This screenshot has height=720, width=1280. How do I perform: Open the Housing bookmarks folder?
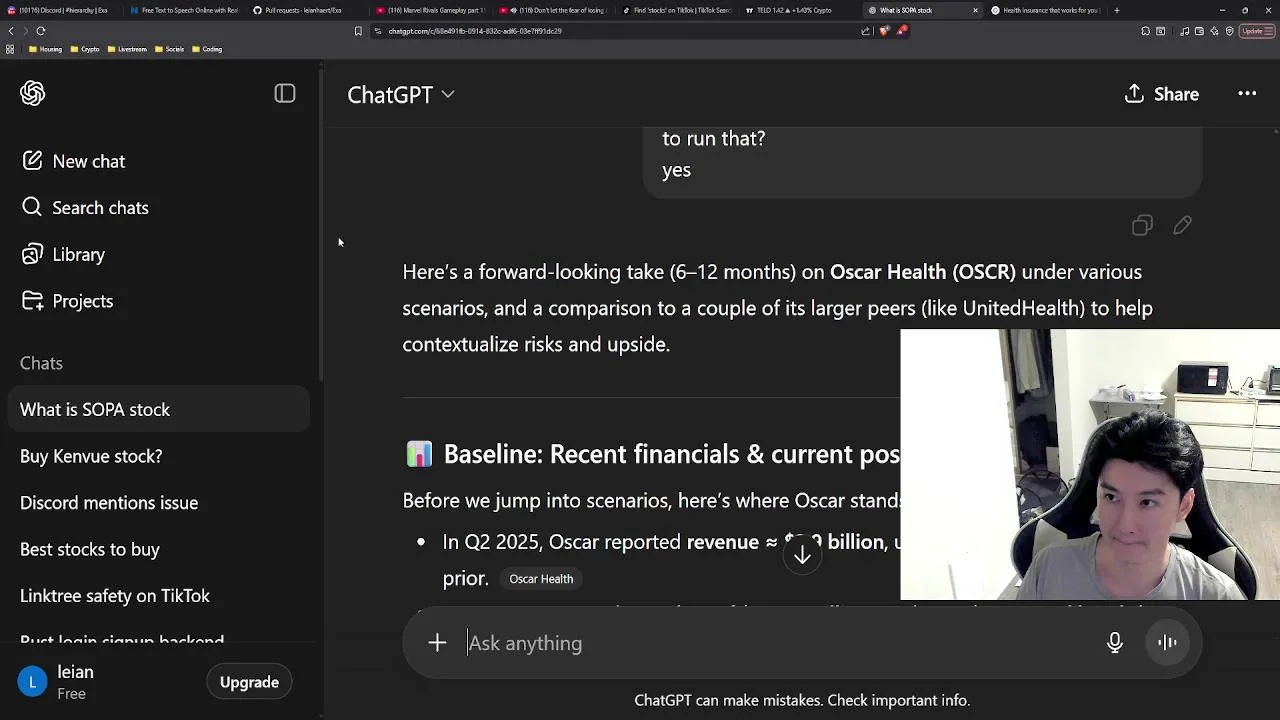tap(46, 49)
